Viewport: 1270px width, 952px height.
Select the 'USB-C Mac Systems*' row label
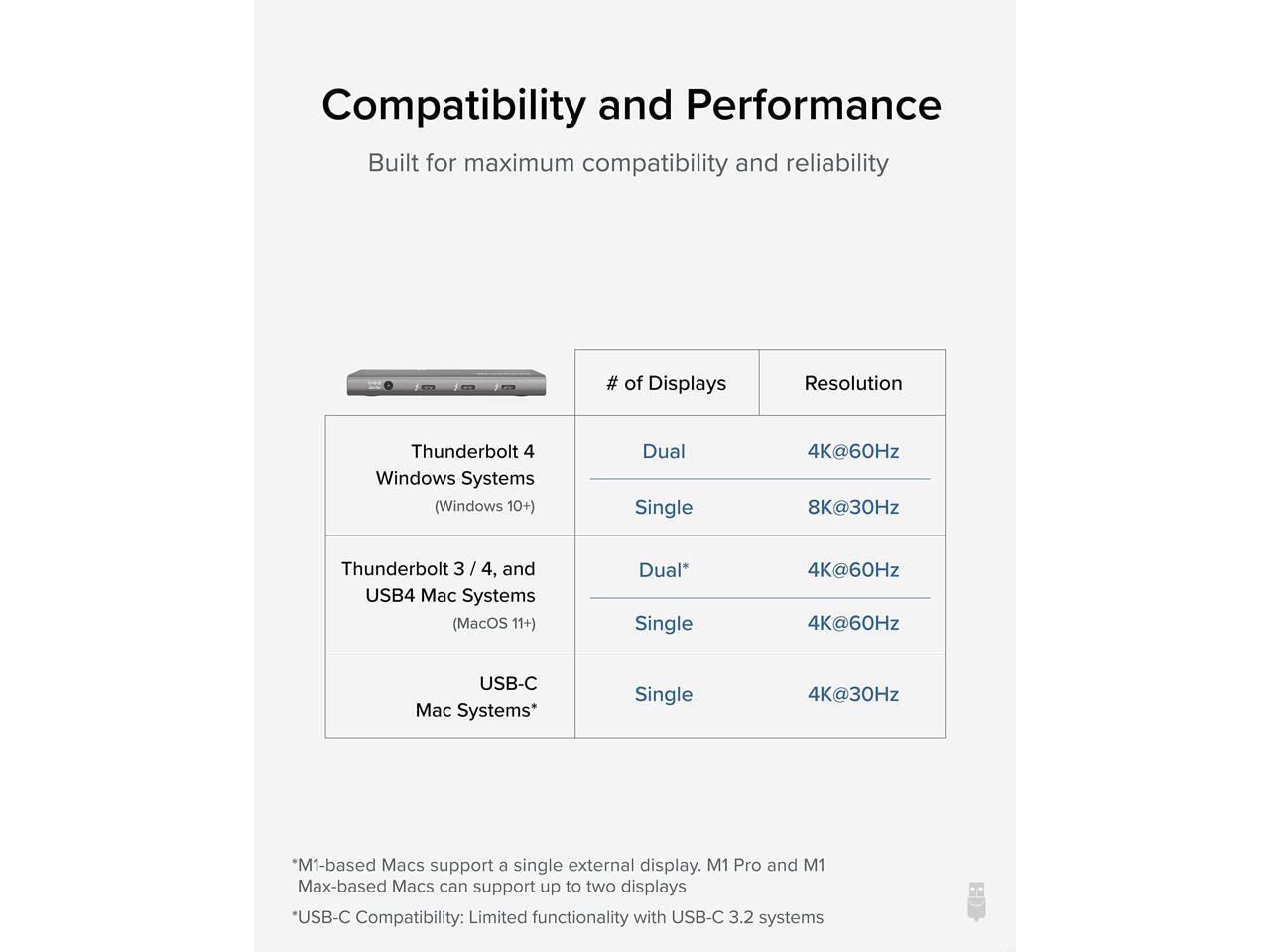[476, 696]
